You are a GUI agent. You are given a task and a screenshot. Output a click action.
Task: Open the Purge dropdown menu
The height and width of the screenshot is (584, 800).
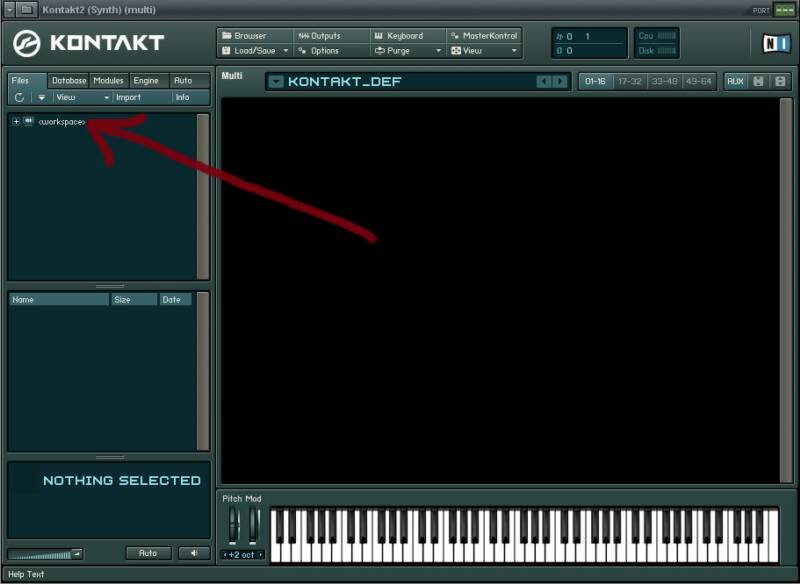pos(408,50)
